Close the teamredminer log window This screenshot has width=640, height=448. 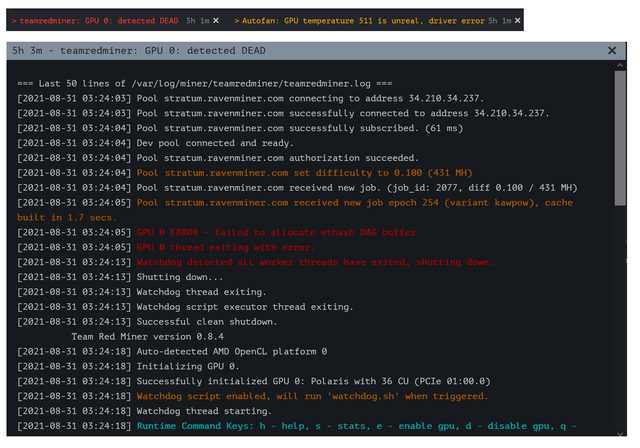click(x=612, y=51)
